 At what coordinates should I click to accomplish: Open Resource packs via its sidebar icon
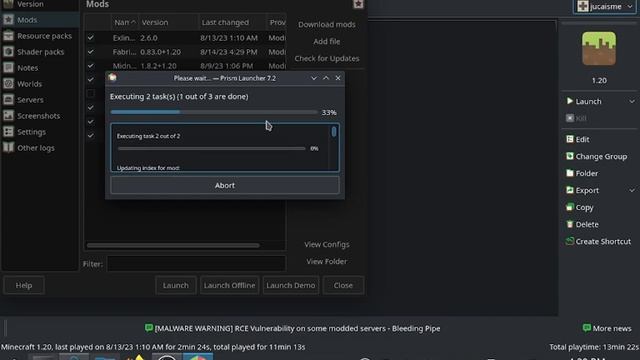8,36
